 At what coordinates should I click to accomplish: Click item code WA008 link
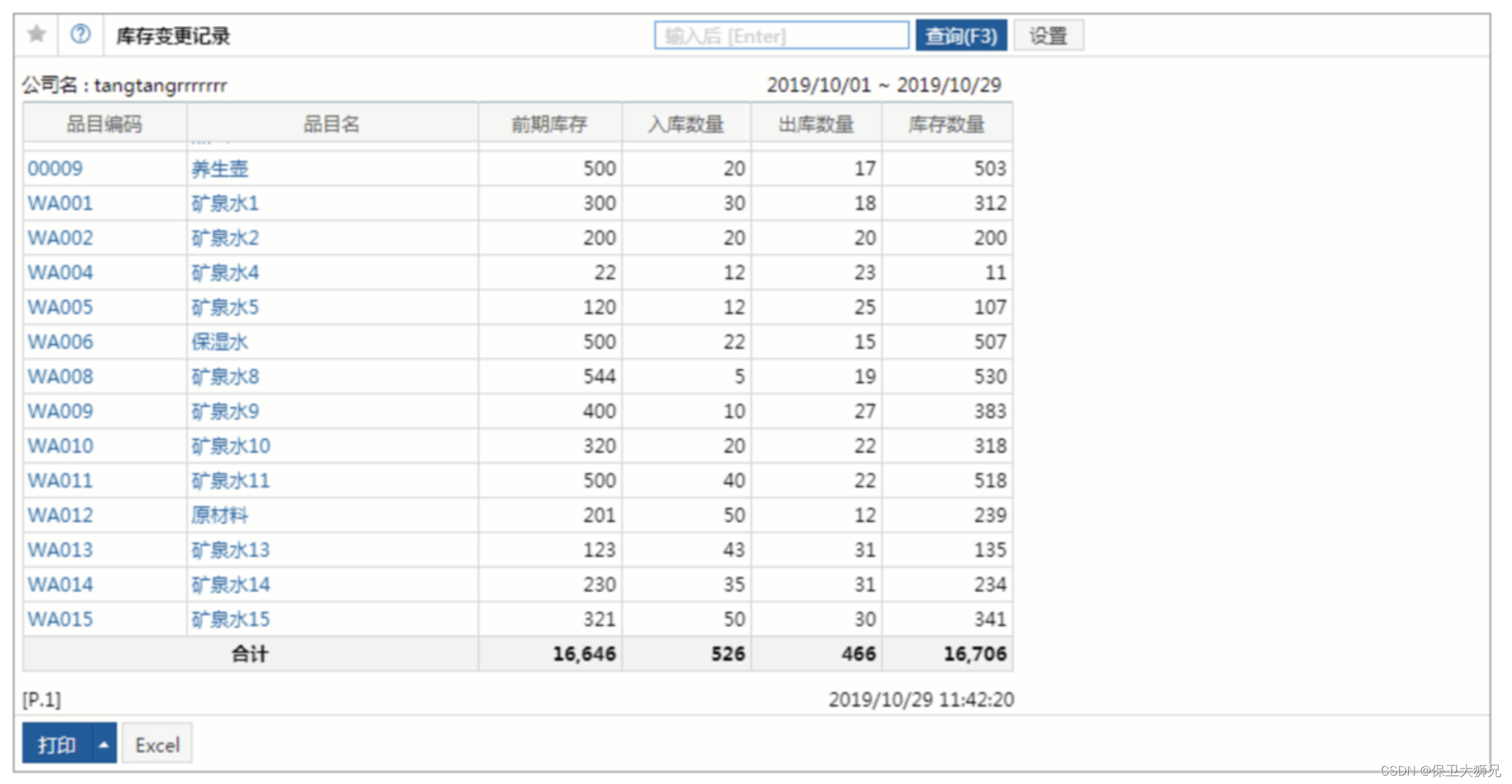(x=60, y=377)
